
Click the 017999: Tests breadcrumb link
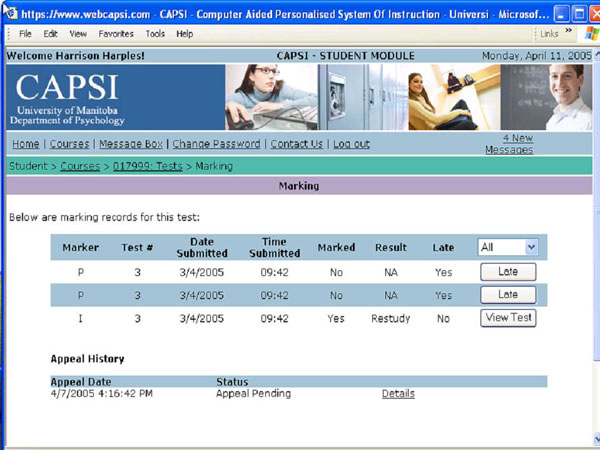(148, 166)
